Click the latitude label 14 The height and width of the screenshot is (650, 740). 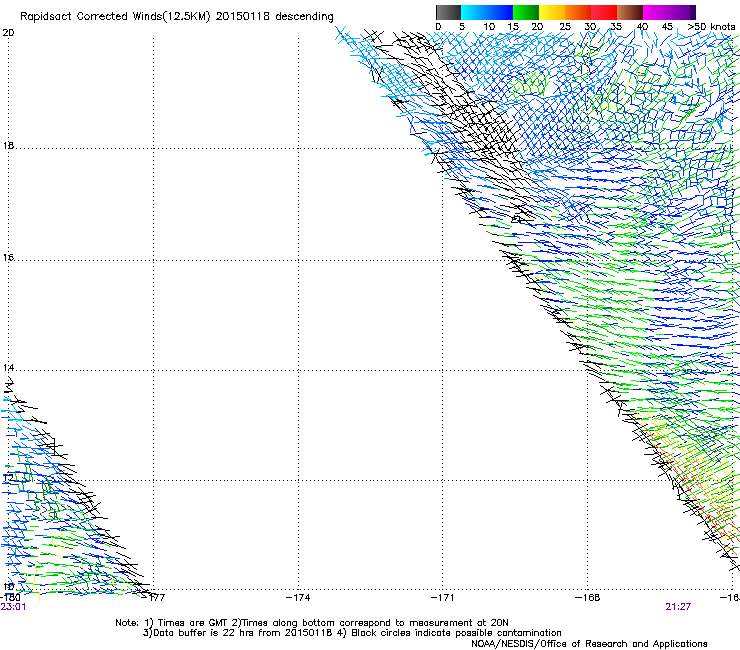point(8,368)
